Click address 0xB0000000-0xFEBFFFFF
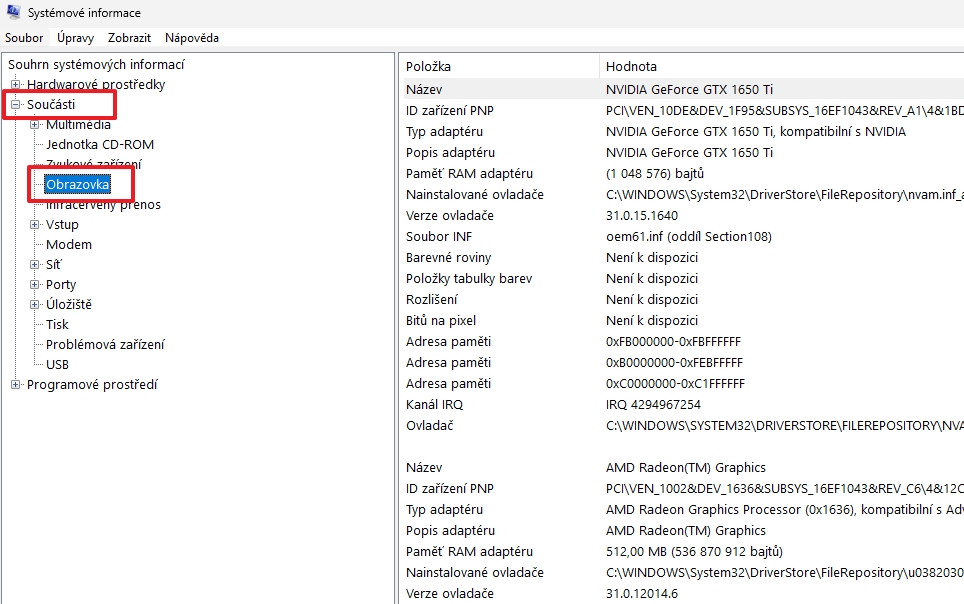 tap(674, 362)
